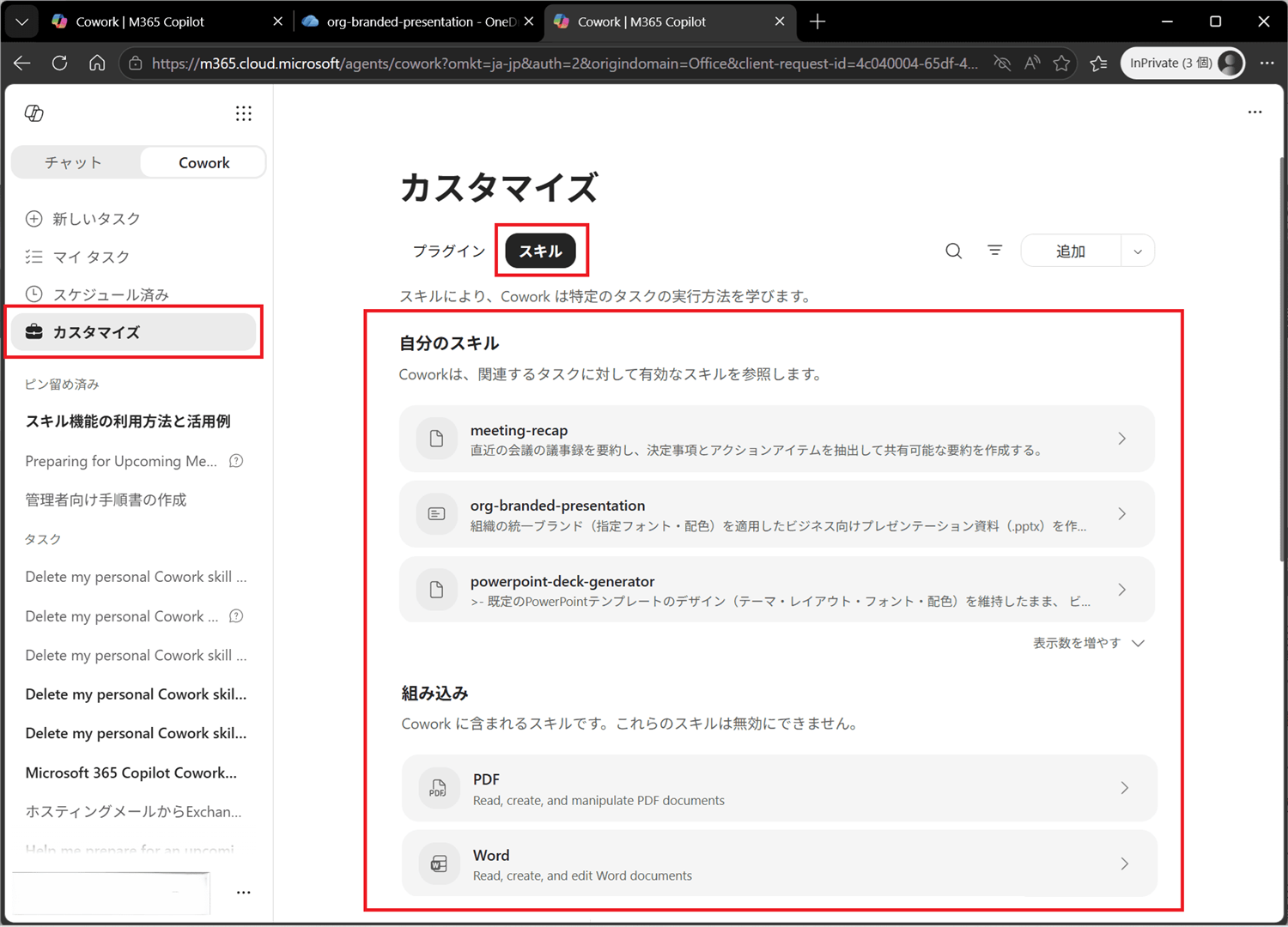Expand the meeting-recap skill chevron

(x=1121, y=439)
